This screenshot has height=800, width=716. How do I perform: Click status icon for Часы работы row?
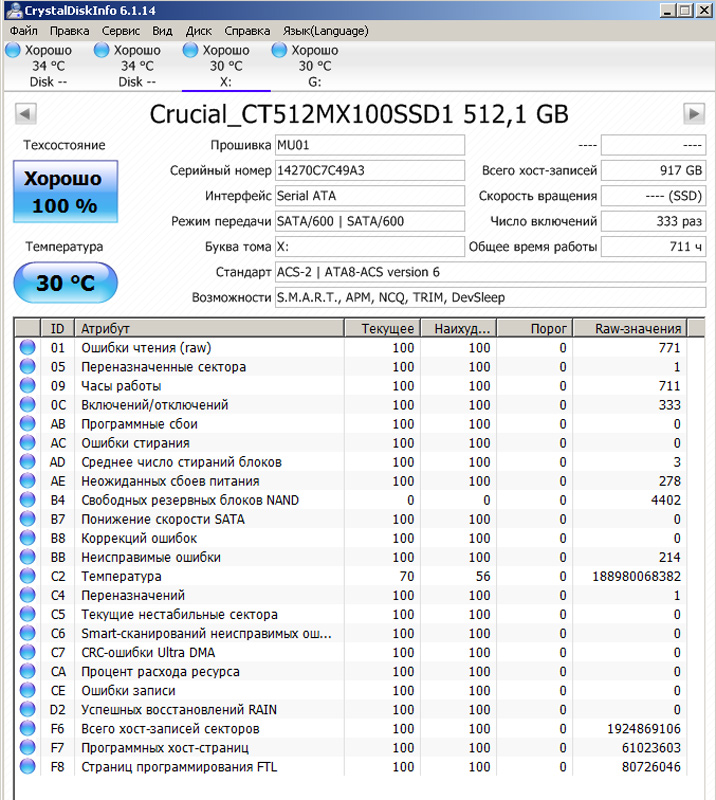(x=28, y=386)
